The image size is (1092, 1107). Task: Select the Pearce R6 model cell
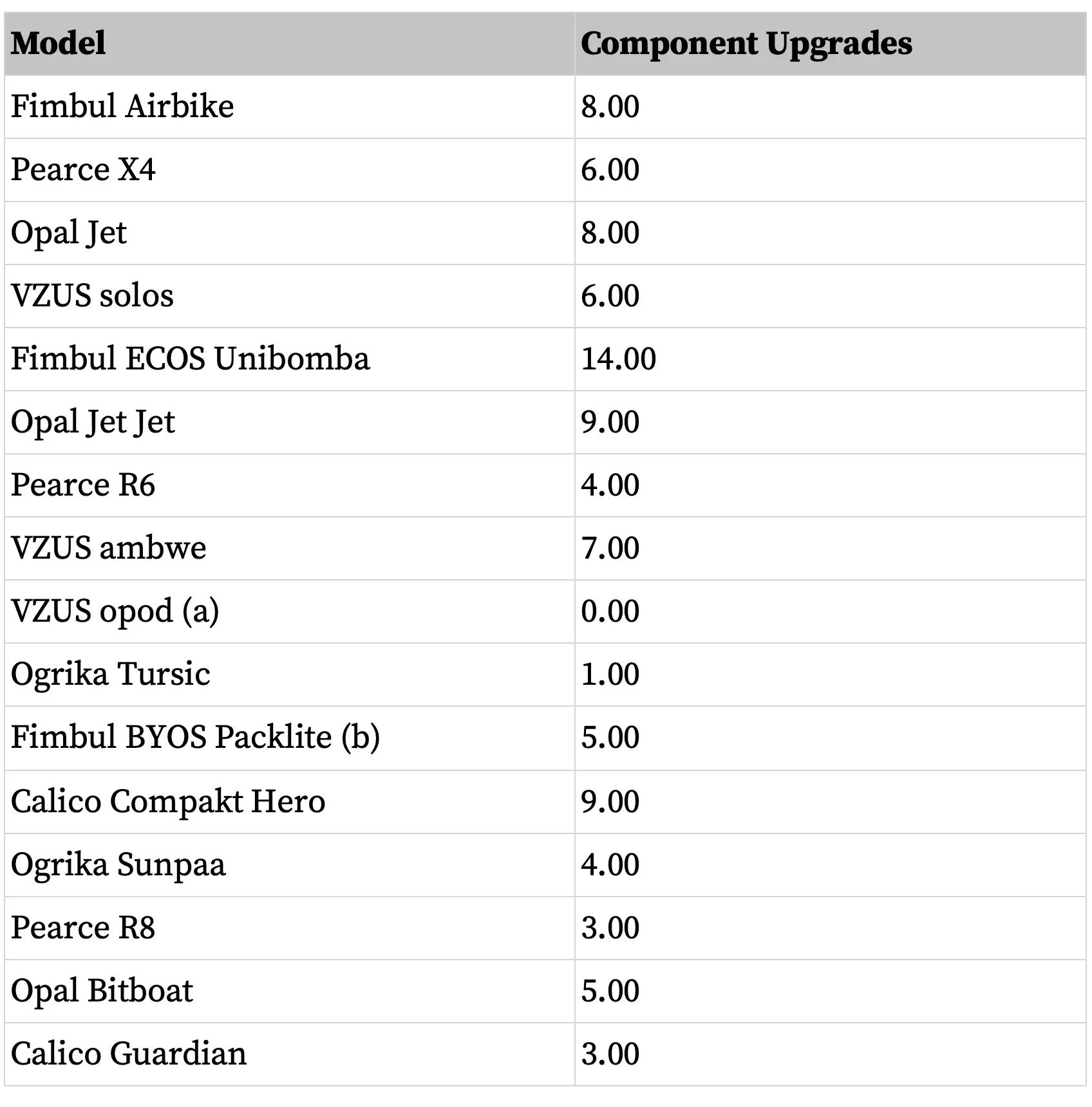tap(83, 485)
